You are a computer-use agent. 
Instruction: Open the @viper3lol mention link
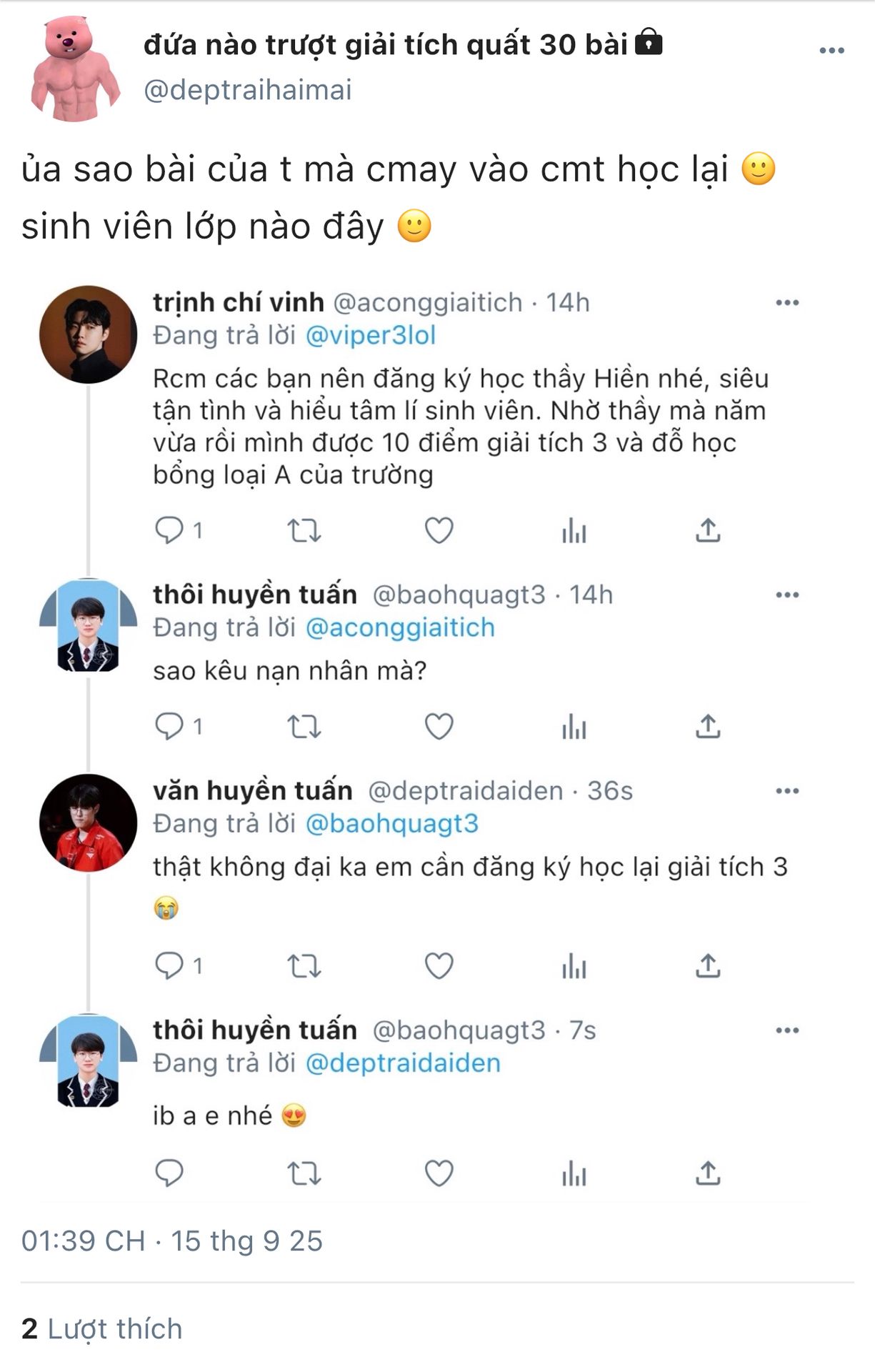370,336
